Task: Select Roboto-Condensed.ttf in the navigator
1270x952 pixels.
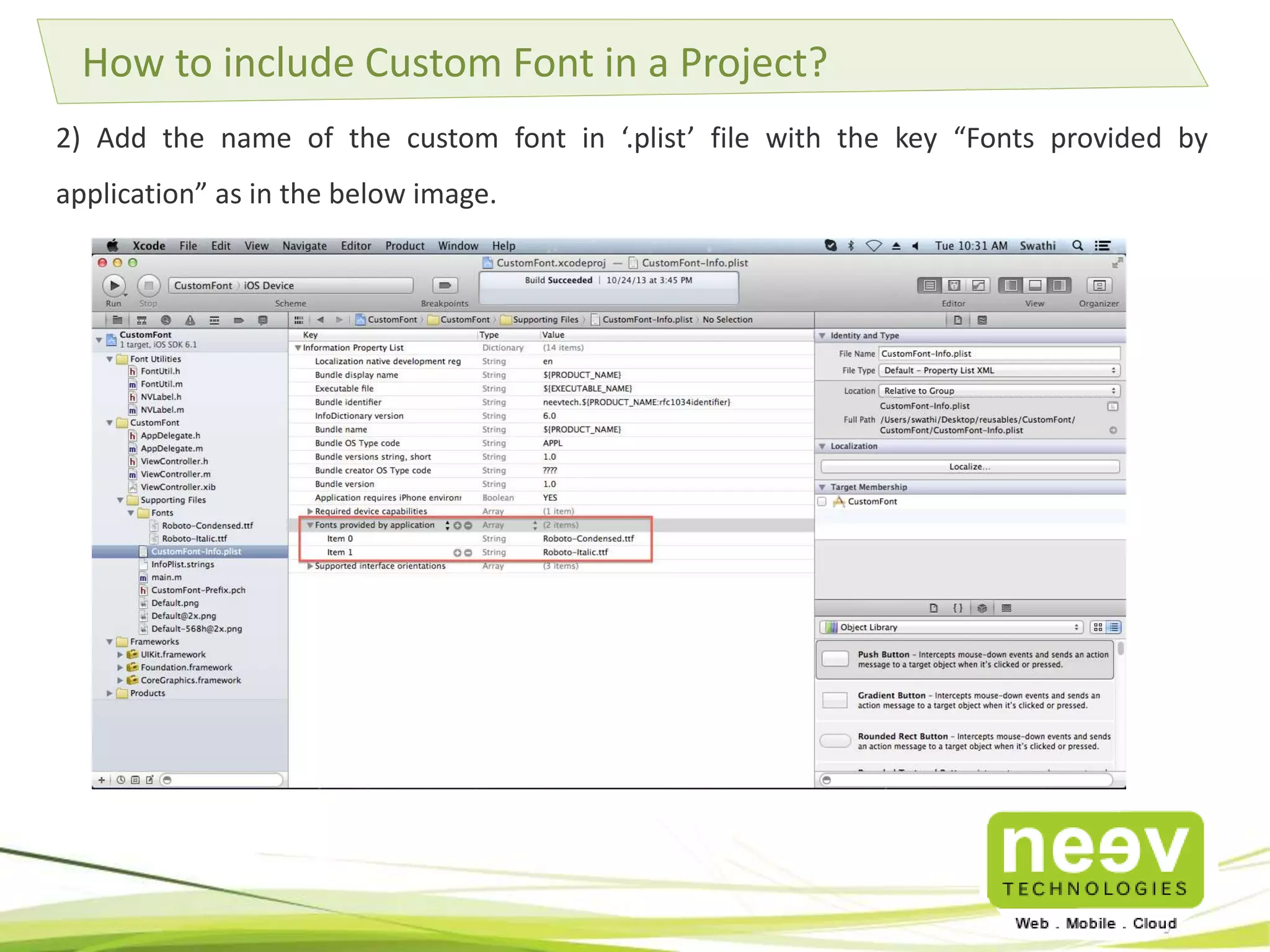Action: coord(207,526)
